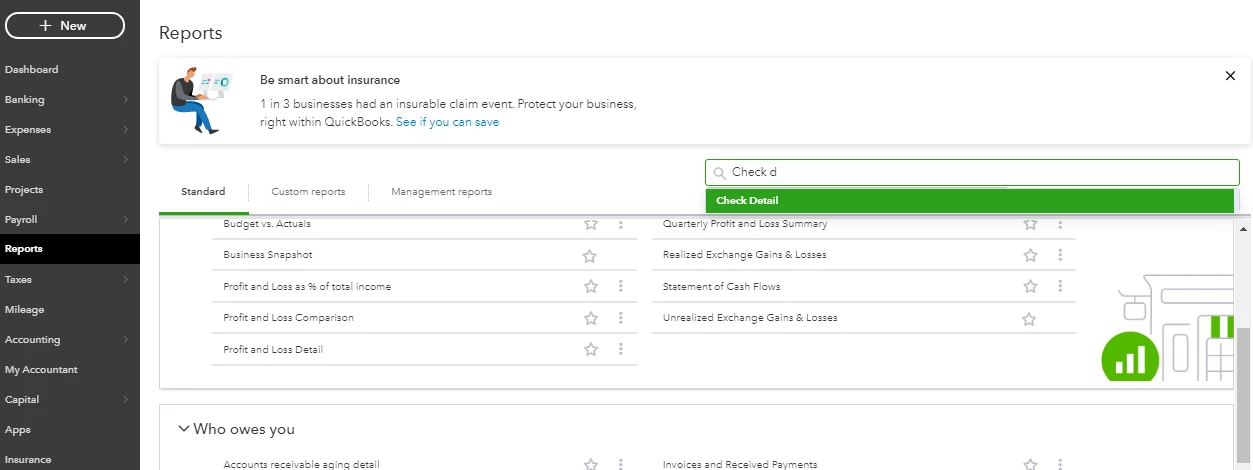
Task: Favorite the Business Snapshot report
Action: pos(590,256)
